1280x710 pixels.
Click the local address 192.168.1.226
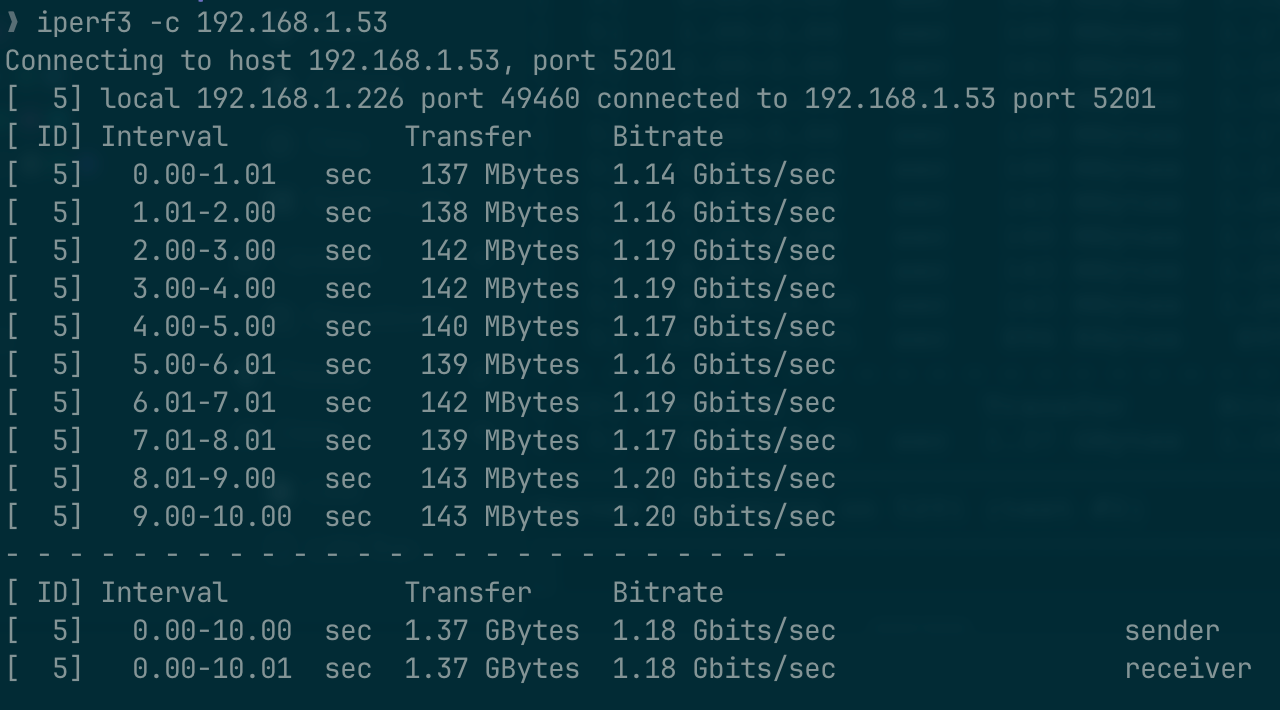coord(300,98)
